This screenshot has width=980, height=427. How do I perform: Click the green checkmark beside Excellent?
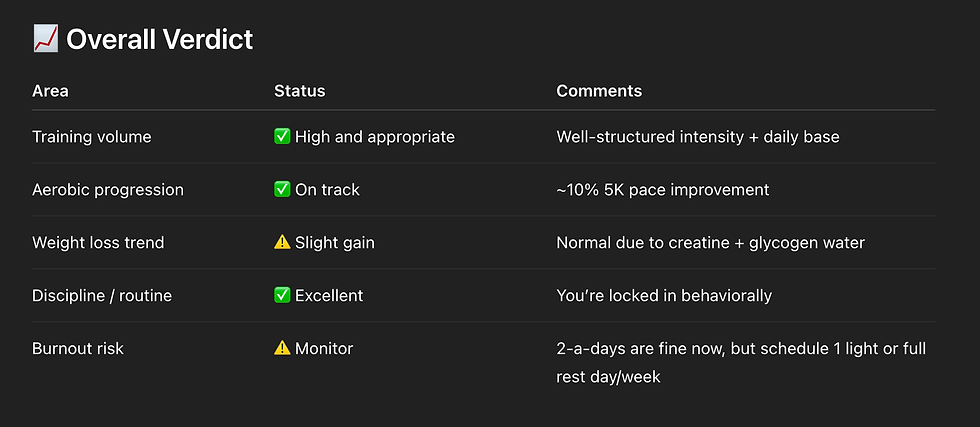[x=282, y=296]
